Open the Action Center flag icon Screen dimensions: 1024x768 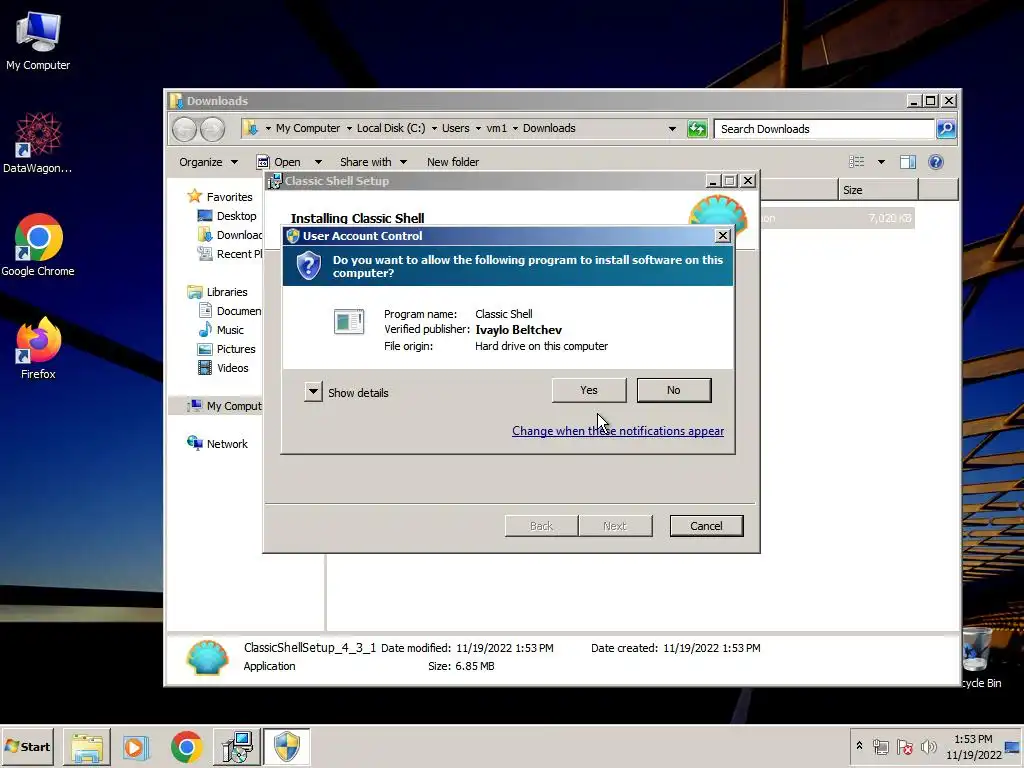(904, 747)
